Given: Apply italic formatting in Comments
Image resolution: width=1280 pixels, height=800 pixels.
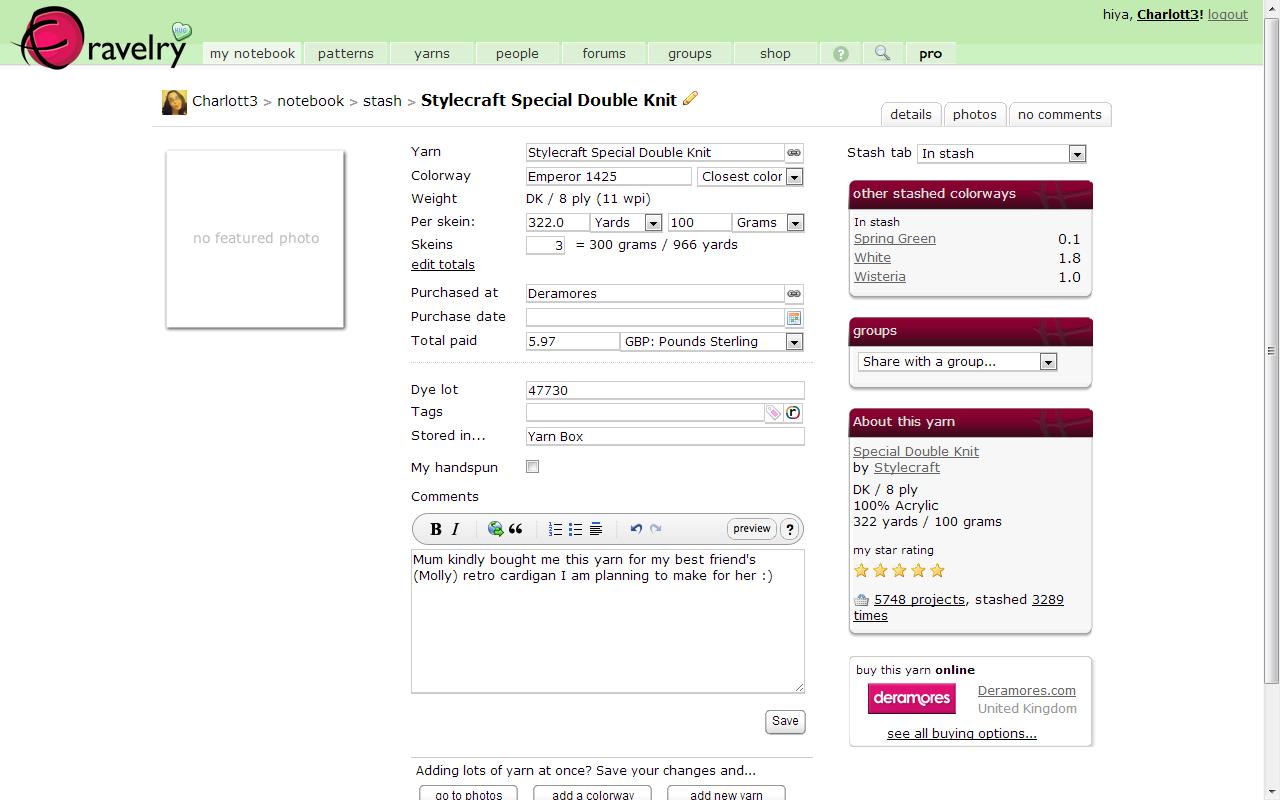Looking at the screenshot, I should coord(455,529).
